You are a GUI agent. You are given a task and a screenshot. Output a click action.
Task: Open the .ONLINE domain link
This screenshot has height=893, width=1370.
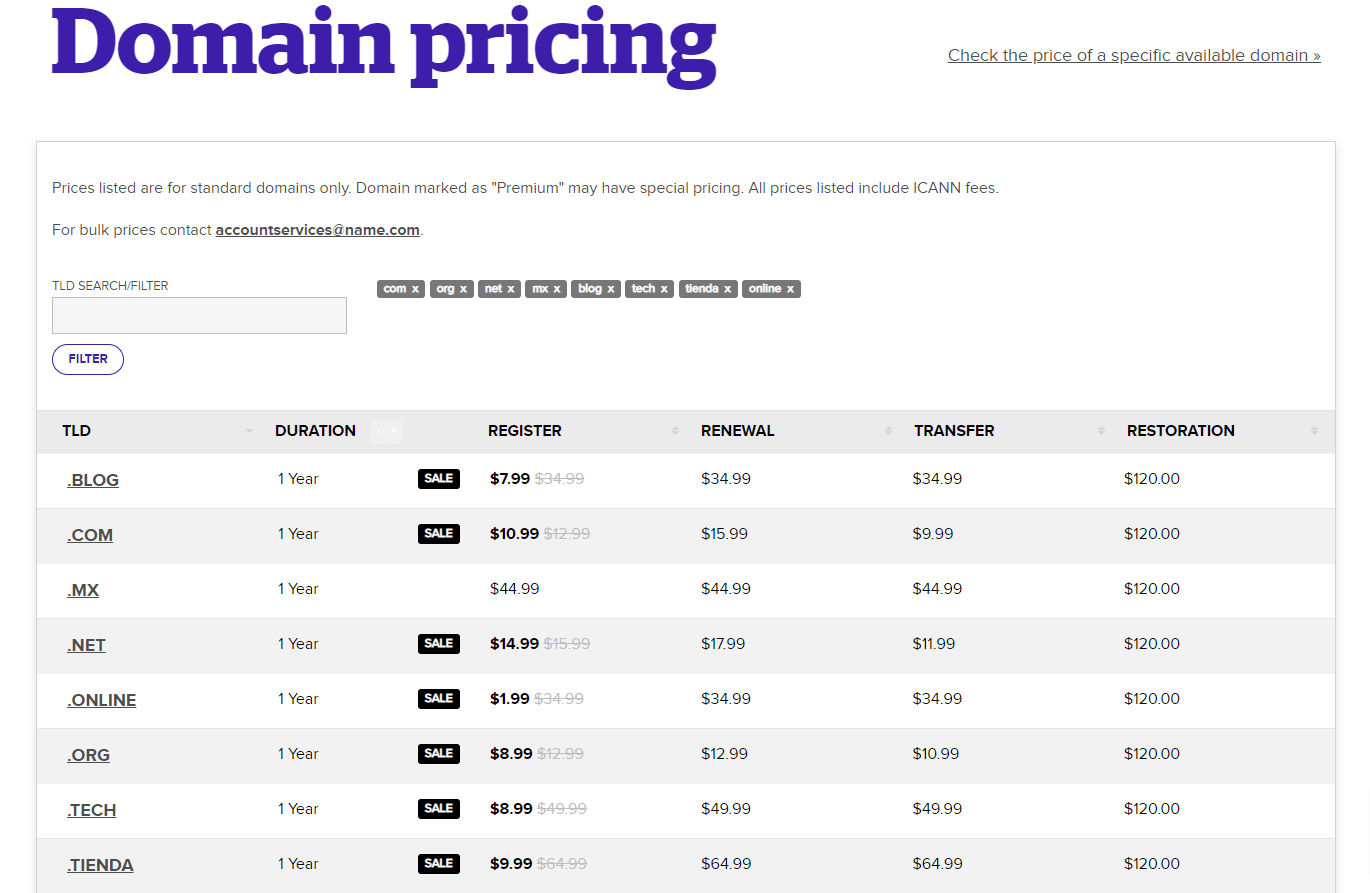101,700
